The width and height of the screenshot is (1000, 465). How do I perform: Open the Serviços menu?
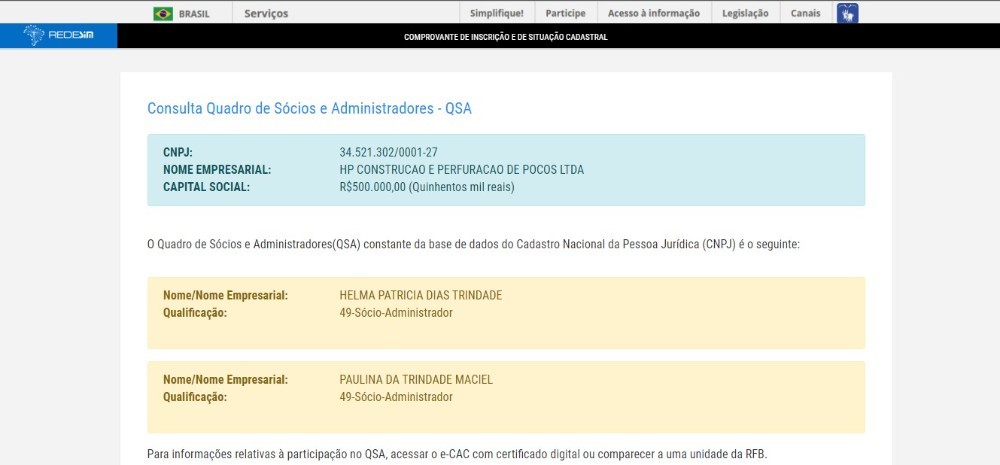click(265, 13)
